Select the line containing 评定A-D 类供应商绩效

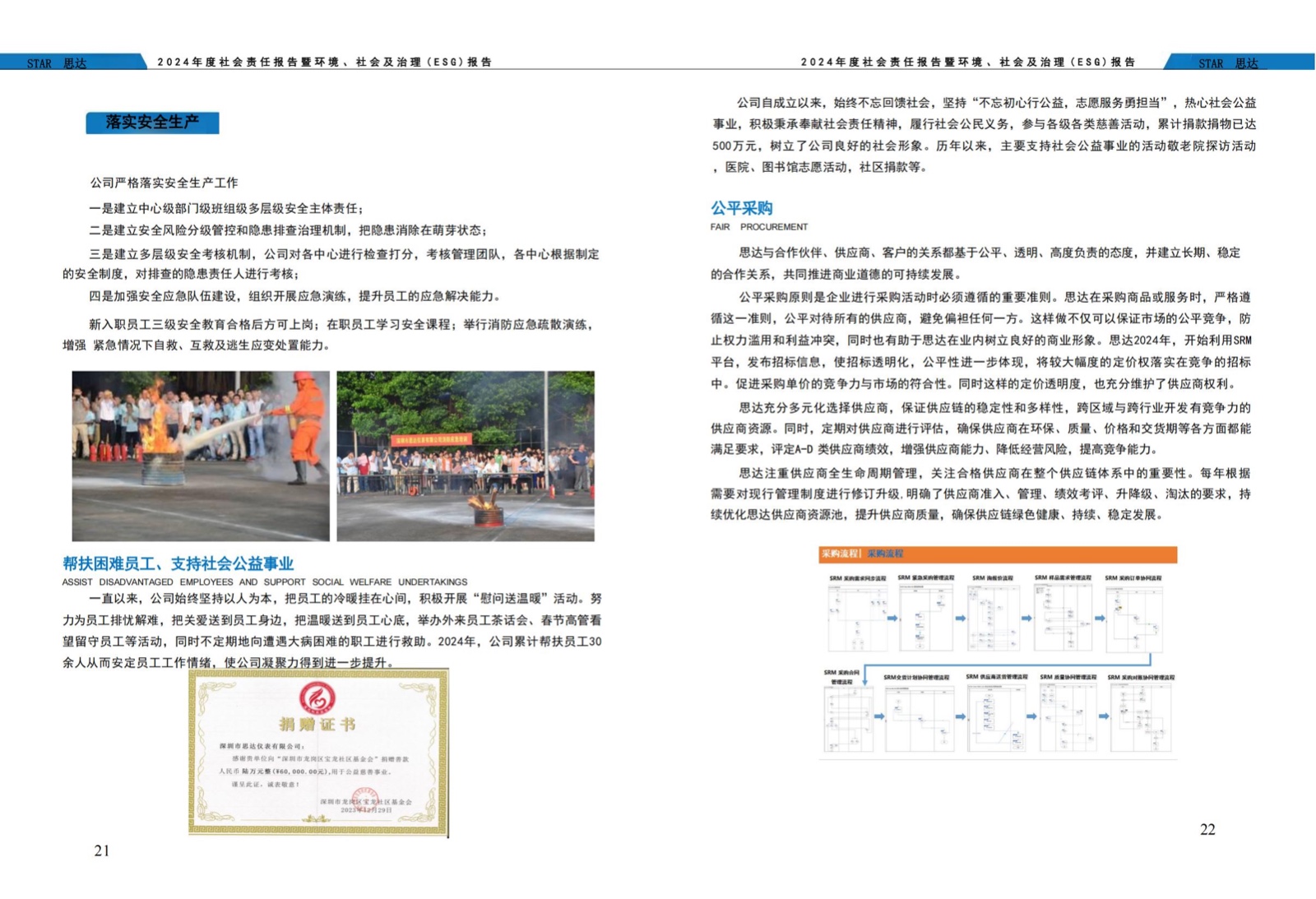[x=934, y=449]
